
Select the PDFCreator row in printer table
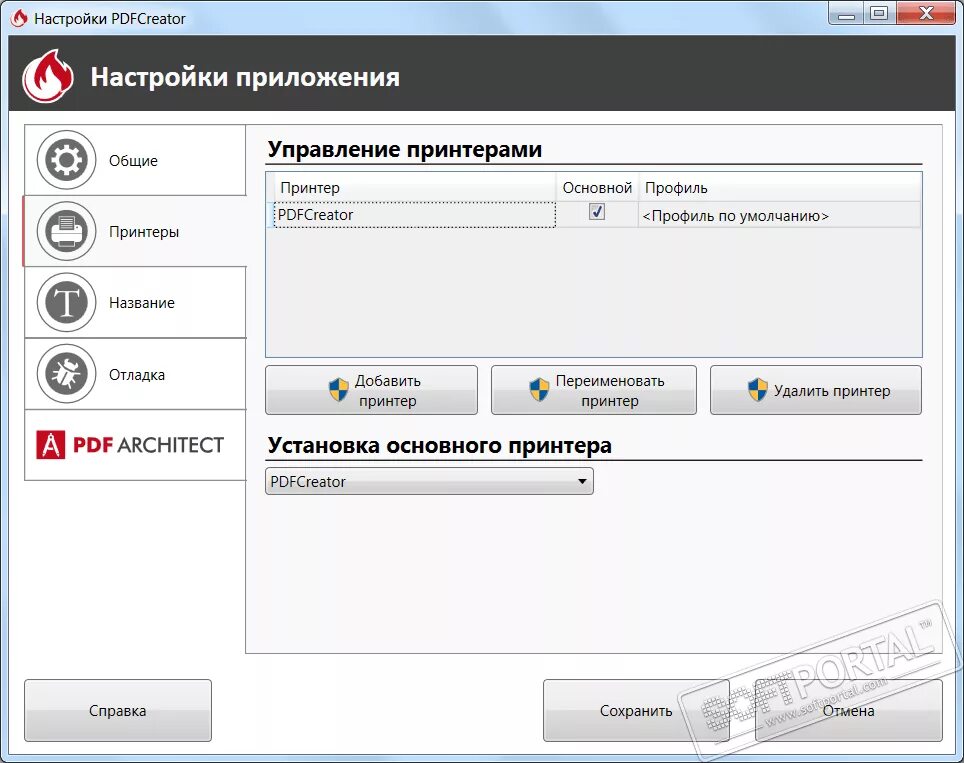pos(595,215)
